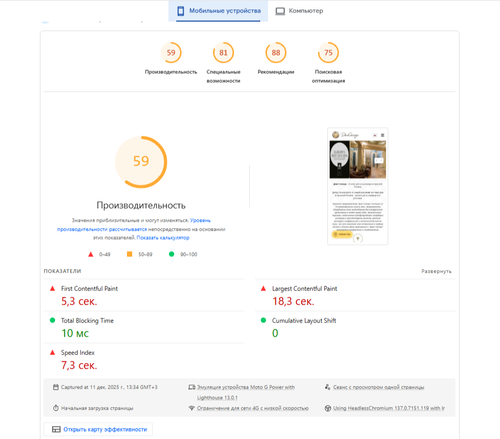Select the Cumulative Layout Shift label
This screenshot has height=439, width=500.
pos(304,321)
